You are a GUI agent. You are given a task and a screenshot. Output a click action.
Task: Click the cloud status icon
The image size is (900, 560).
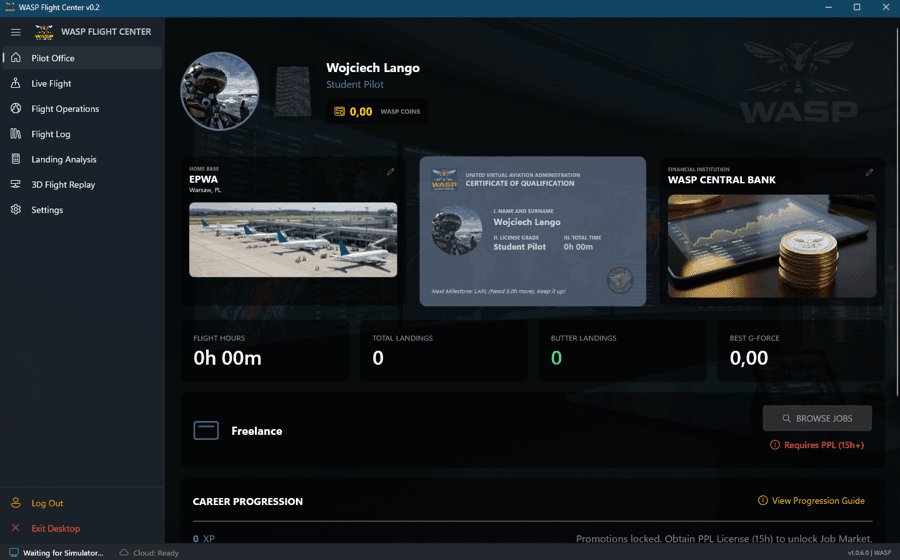123,553
